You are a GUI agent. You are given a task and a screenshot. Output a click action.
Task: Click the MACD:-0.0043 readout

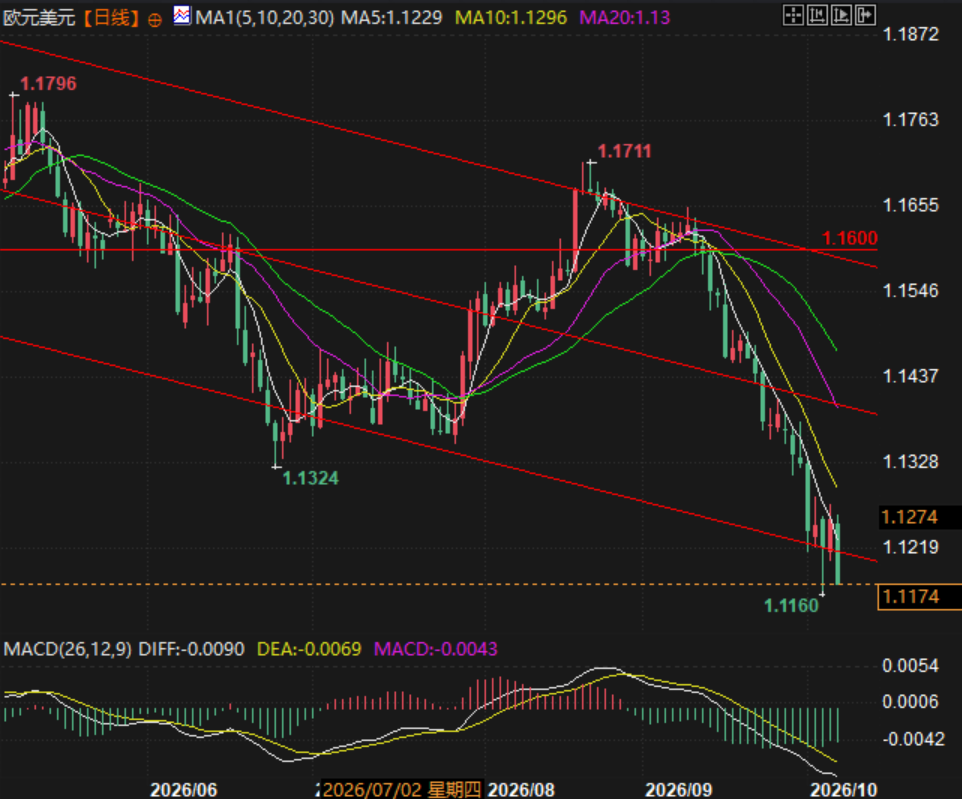[436, 649]
